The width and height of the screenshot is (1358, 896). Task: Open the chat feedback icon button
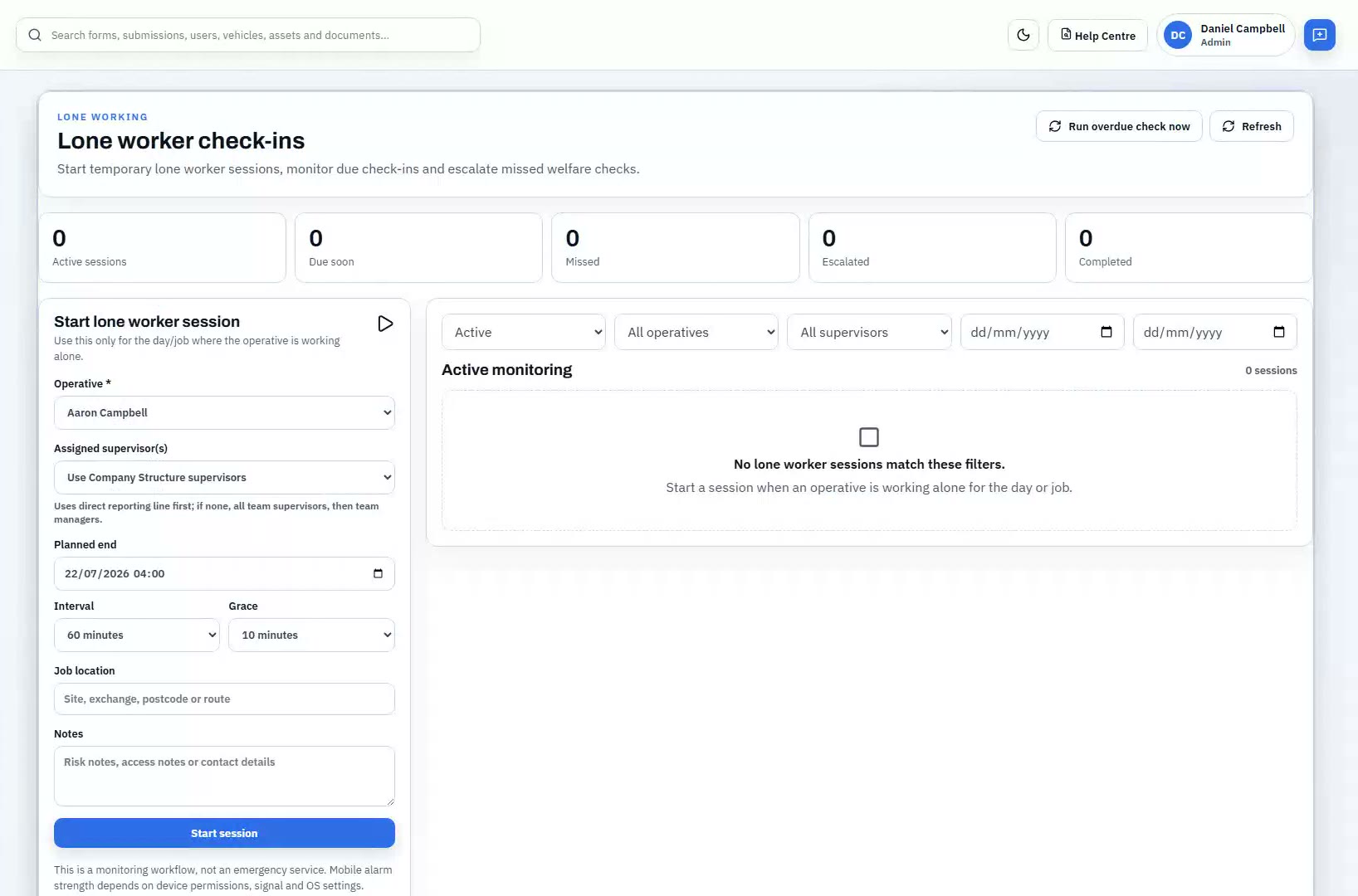tap(1319, 35)
